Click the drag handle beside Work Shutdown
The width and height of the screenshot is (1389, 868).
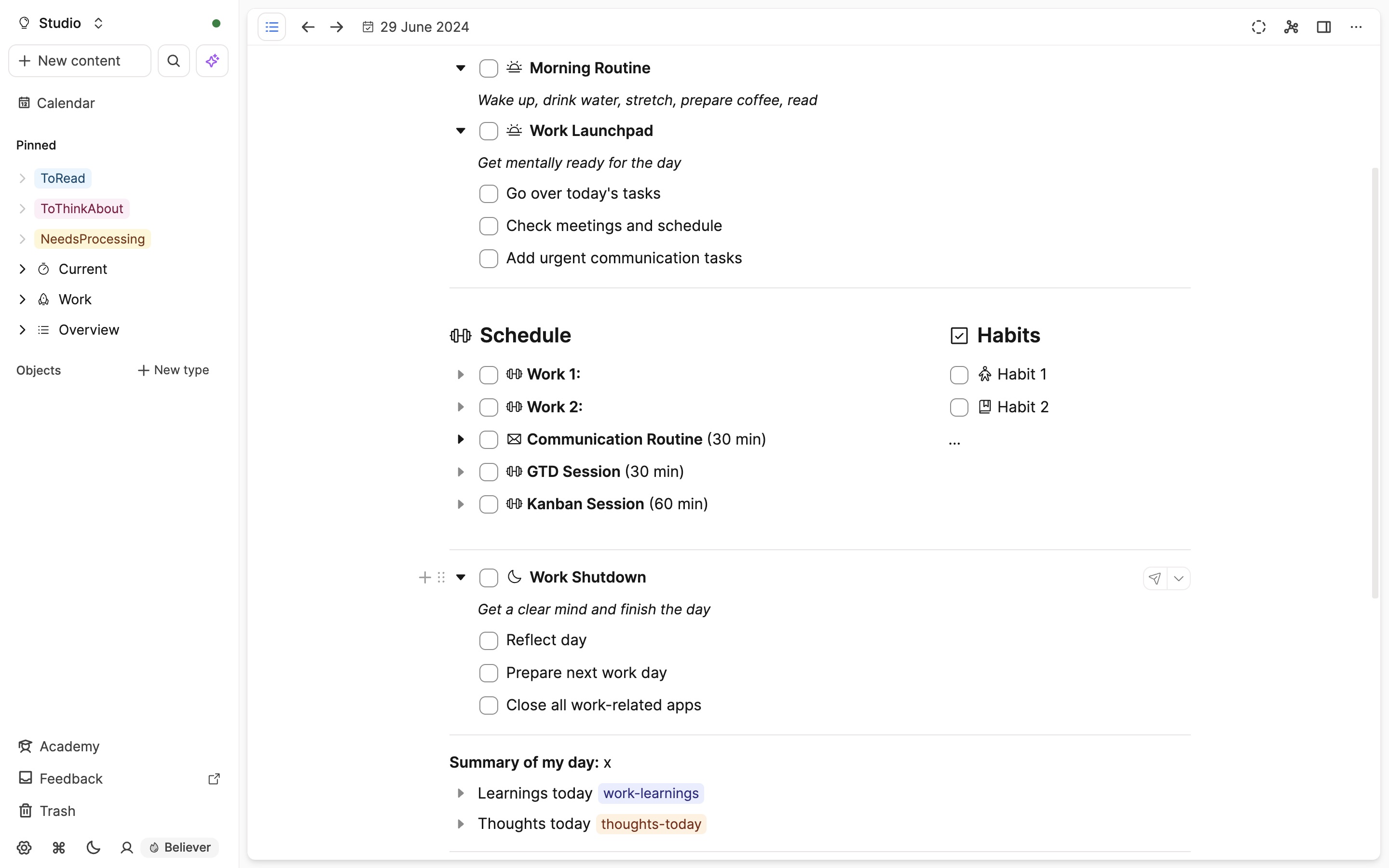point(441,578)
